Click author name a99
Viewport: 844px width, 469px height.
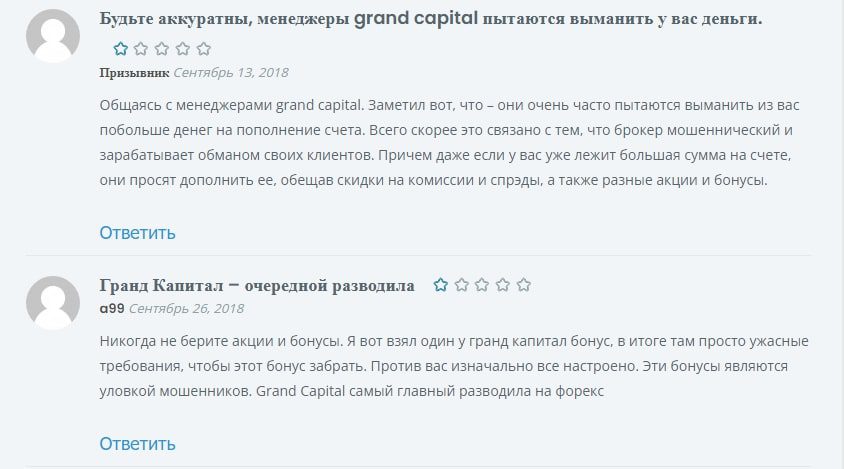click(x=112, y=309)
